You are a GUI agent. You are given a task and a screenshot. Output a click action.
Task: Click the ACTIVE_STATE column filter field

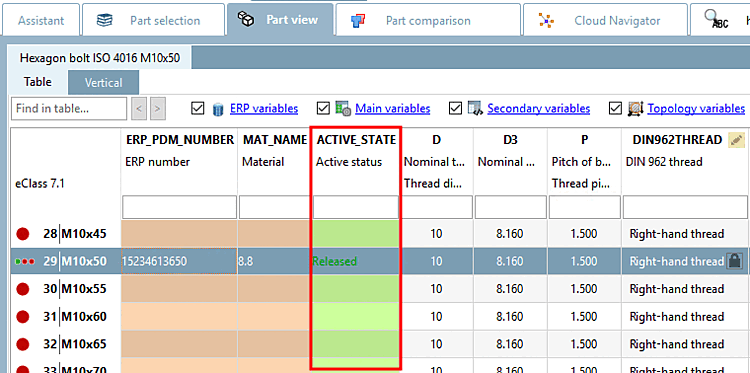click(x=356, y=207)
